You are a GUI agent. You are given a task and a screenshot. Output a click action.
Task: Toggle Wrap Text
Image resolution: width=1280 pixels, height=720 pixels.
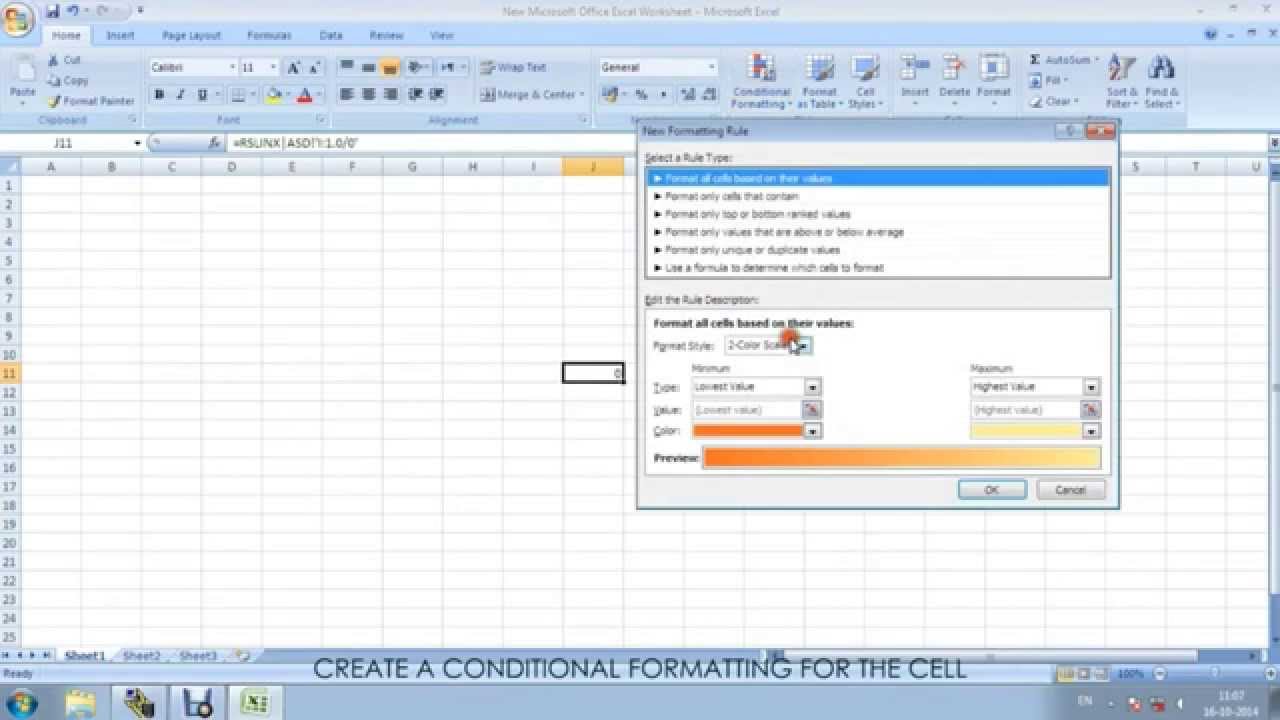click(514, 67)
